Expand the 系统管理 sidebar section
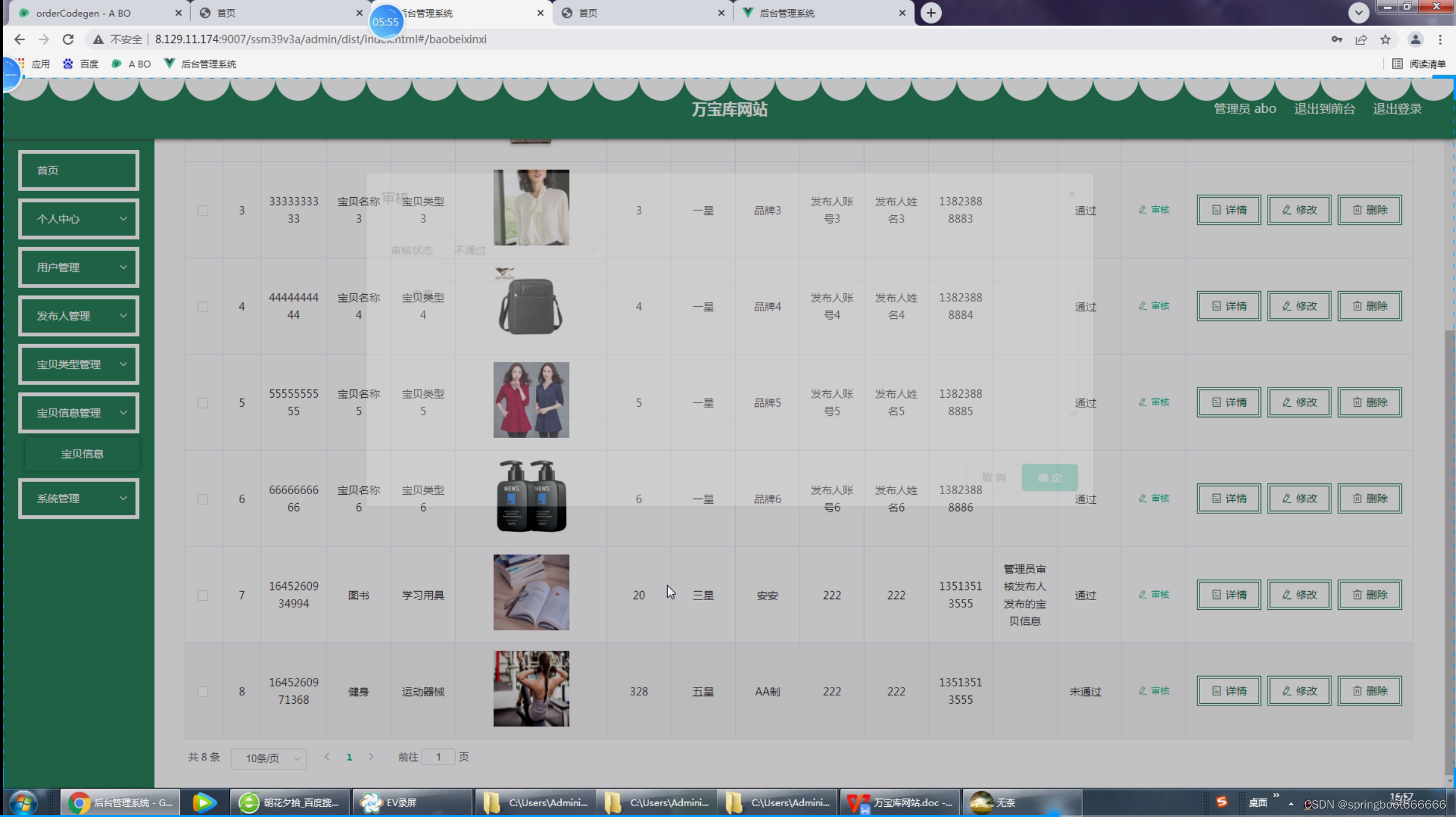This screenshot has width=1456, height=817. (x=79, y=498)
